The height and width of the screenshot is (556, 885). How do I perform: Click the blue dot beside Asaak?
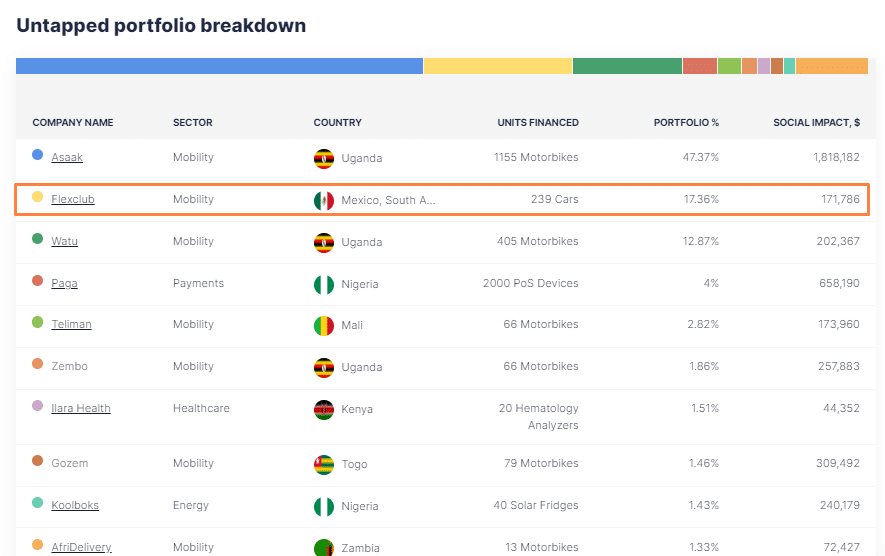(37, 155)
